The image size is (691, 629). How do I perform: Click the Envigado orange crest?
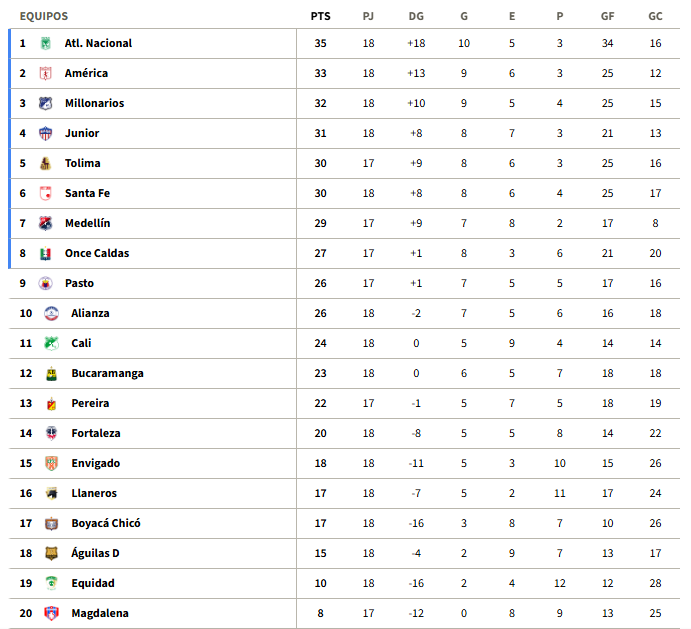[52, 463]
